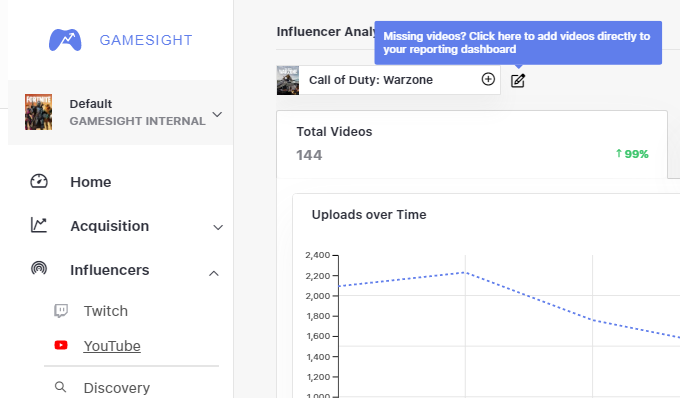Click the 1,600 y-axis label
Viewport: 680px width, 398px height.
click(x=318, y=336)
